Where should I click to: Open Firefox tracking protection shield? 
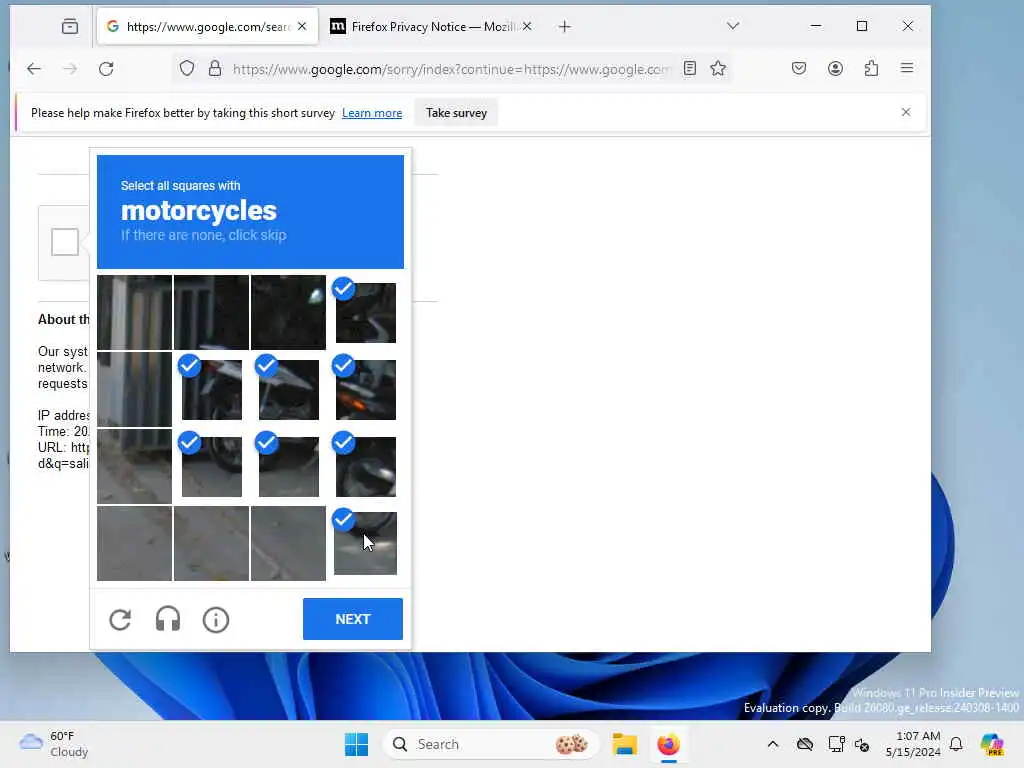pyautogui.click(x=187, y=69)
